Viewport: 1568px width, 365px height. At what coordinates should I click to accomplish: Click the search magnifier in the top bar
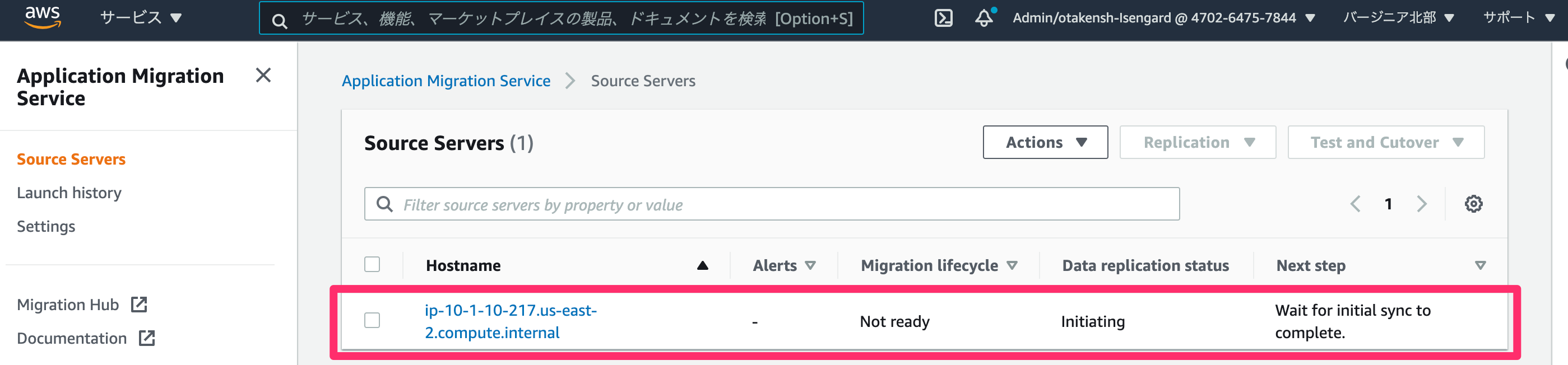pos(280,21)
